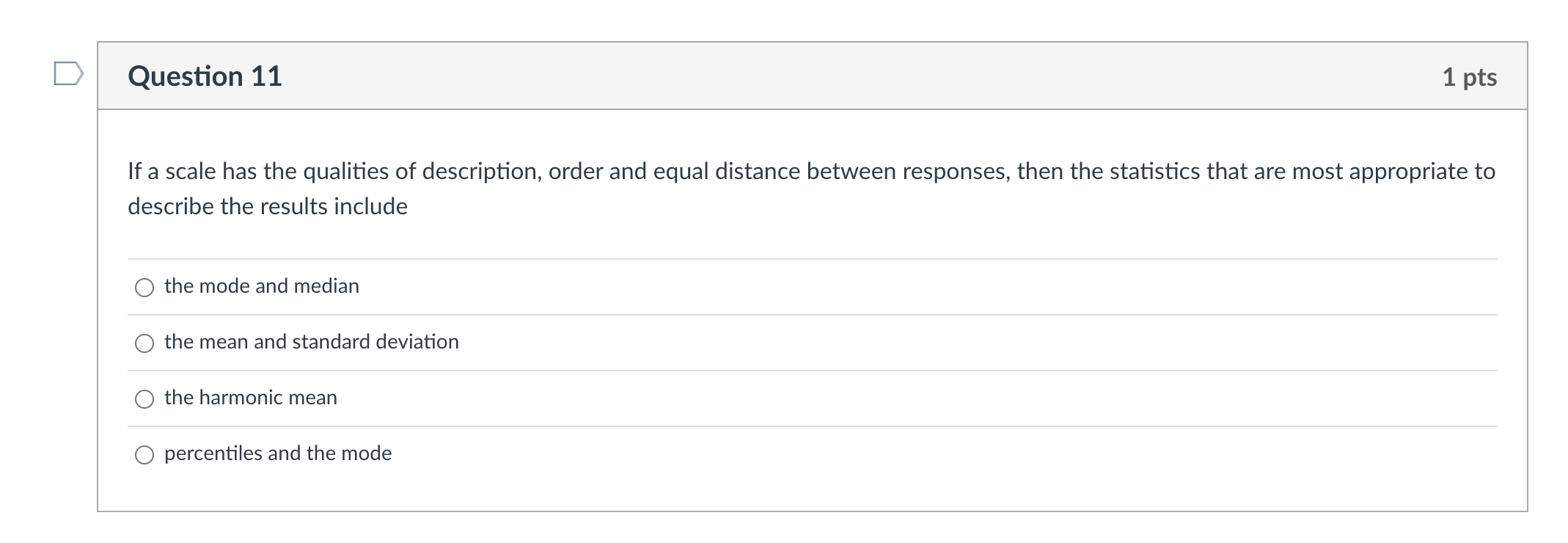Click the answer text 'the mean and standard deviation'
1568x543 pixels.
(312, 341)
